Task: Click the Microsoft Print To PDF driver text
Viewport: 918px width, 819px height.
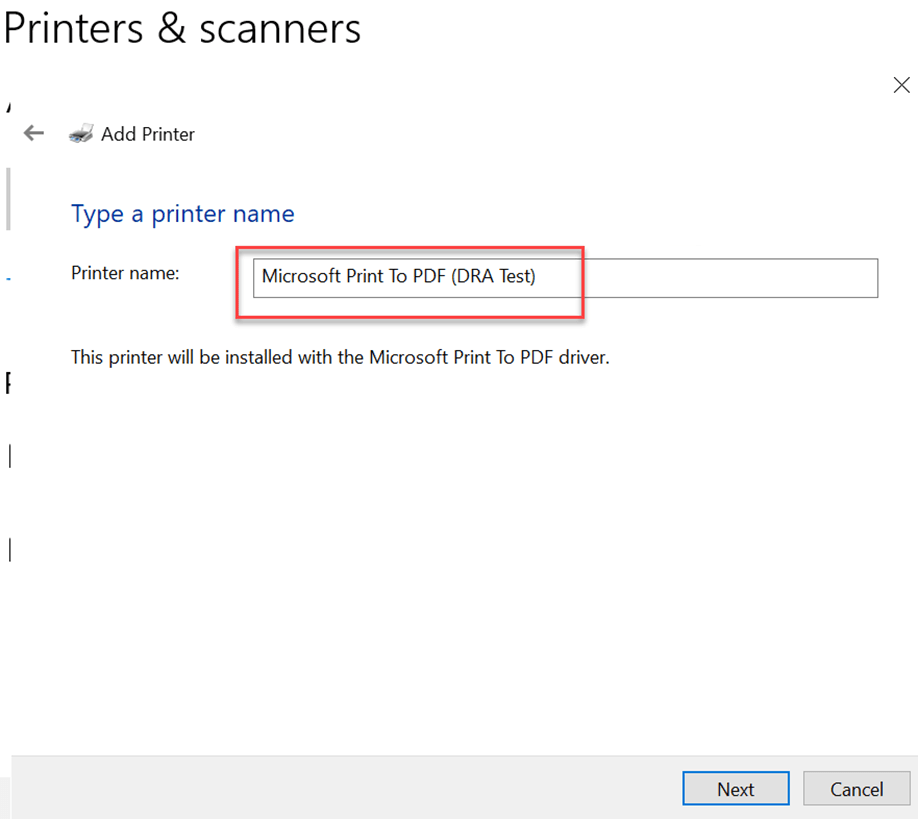Action: tap(340, 357)
